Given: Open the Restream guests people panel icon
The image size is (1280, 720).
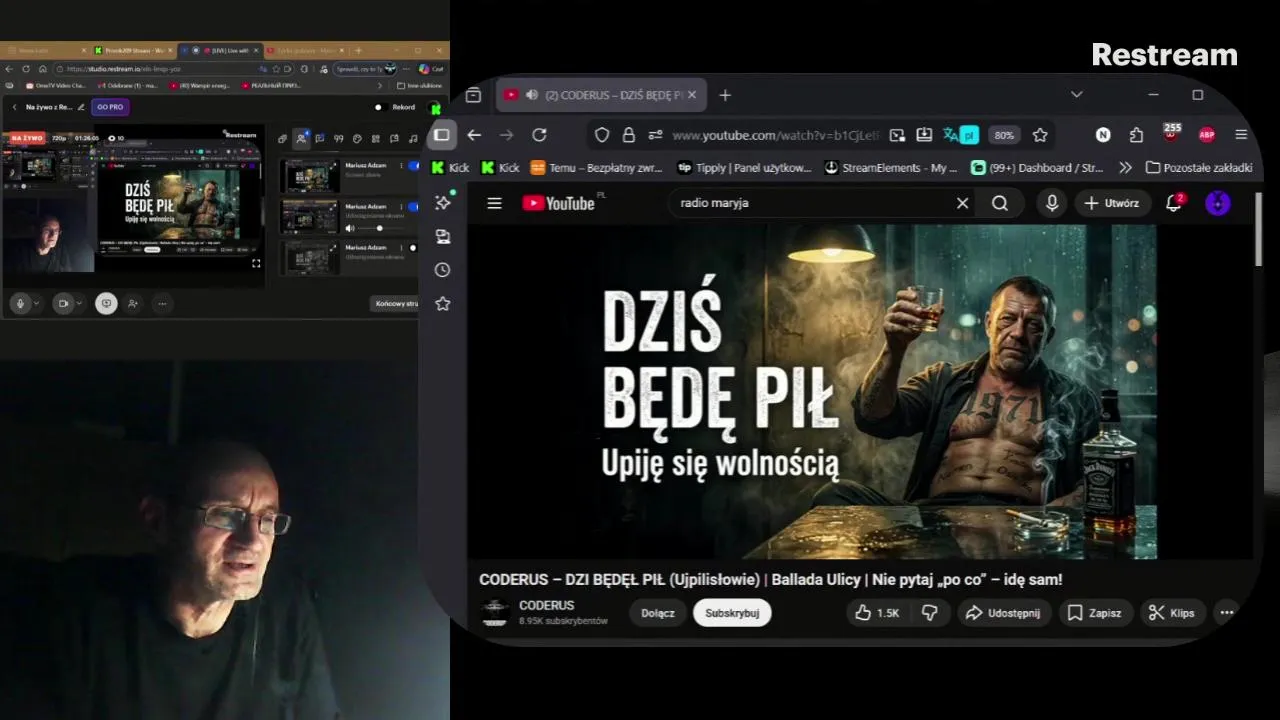Looking at the screenshot, I should pos(301,138).
